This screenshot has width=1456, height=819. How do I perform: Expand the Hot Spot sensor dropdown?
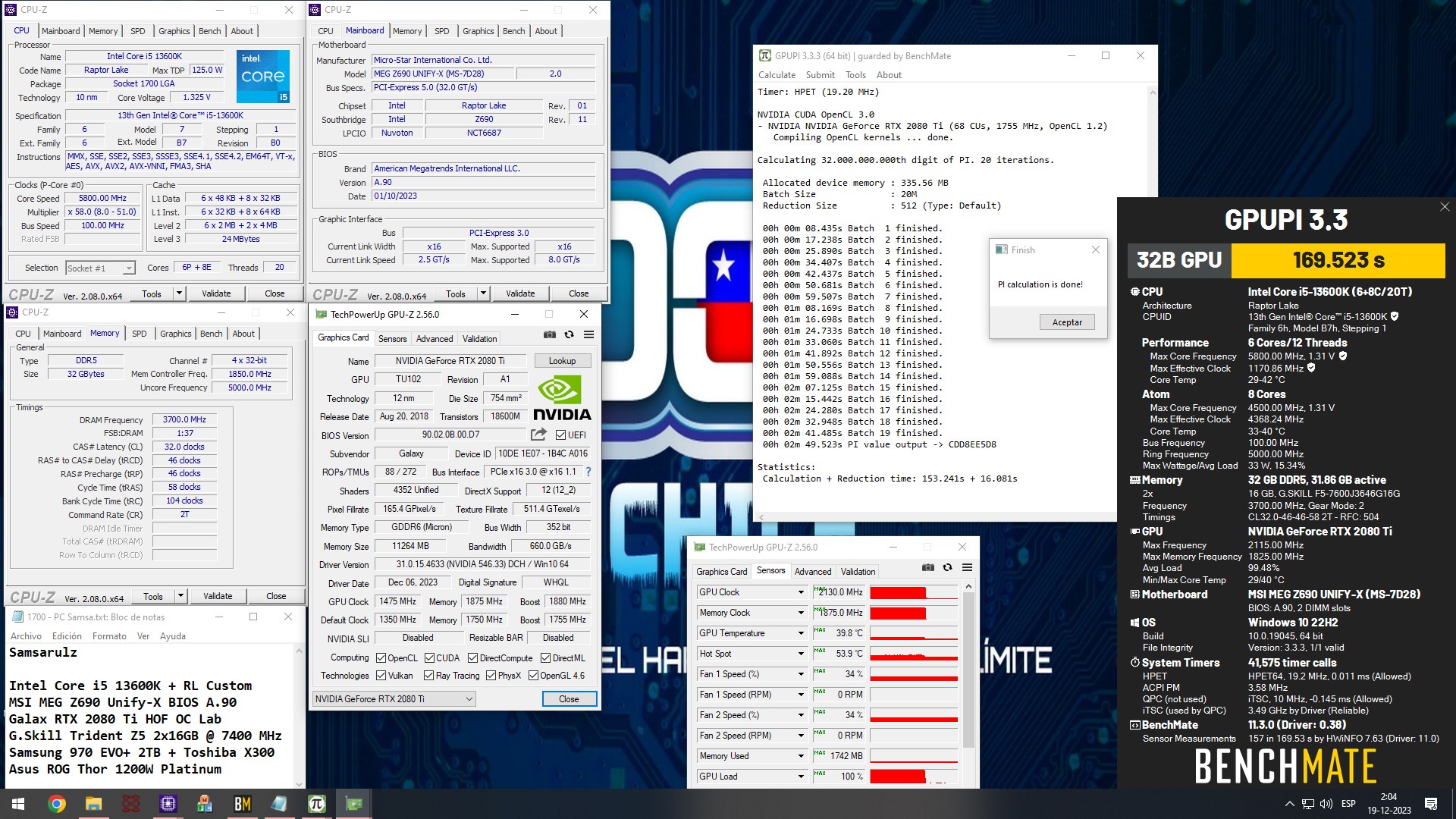(x=800, y=654)
